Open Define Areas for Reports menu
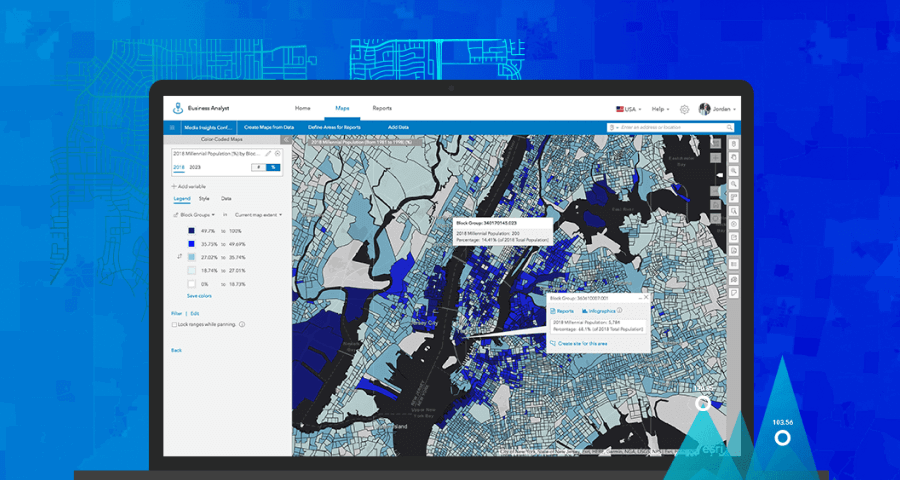The width and height of the screenshot is (900, 480). click(334, 127)
